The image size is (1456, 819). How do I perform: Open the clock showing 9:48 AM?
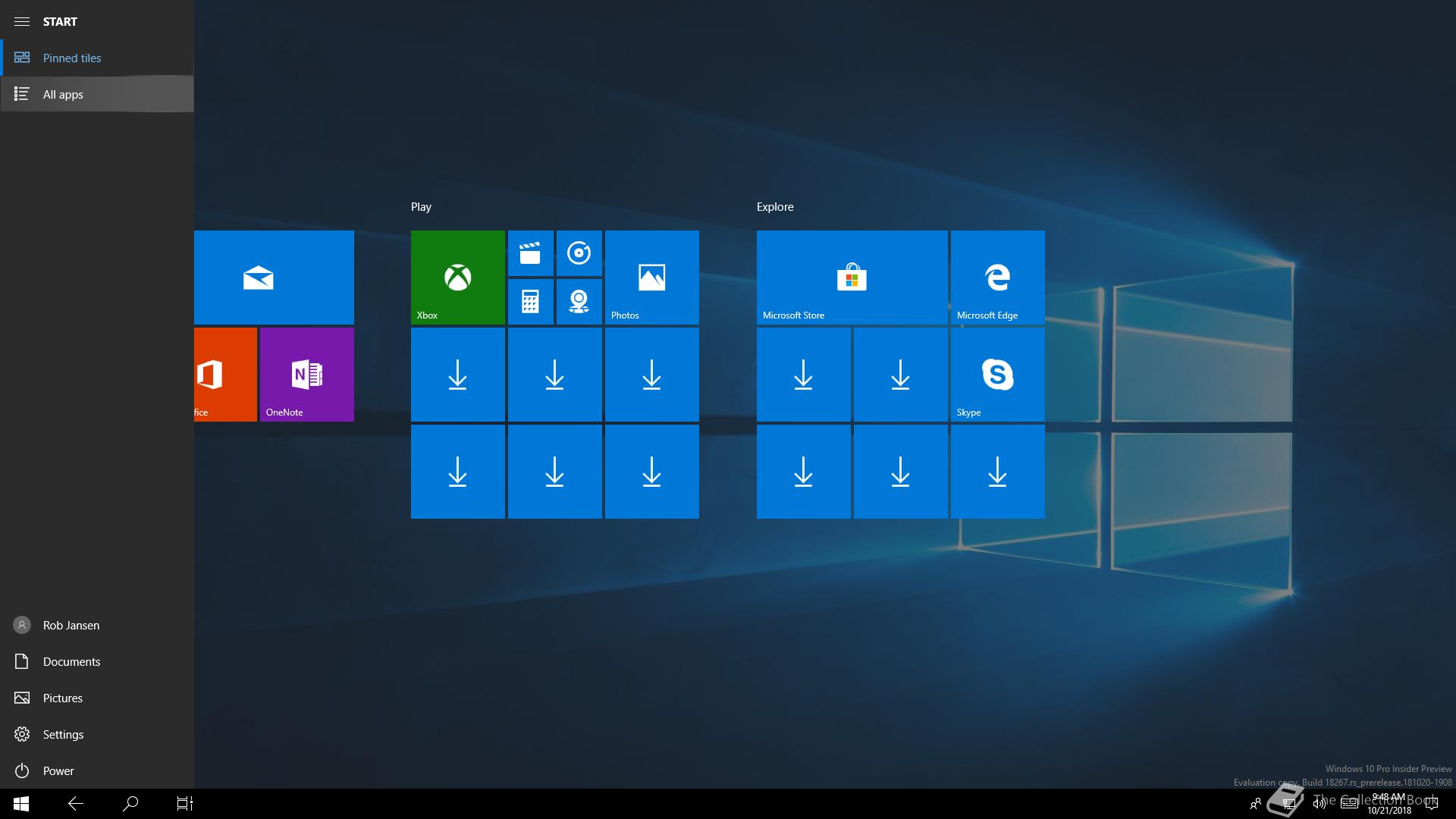coord(1389,804)
